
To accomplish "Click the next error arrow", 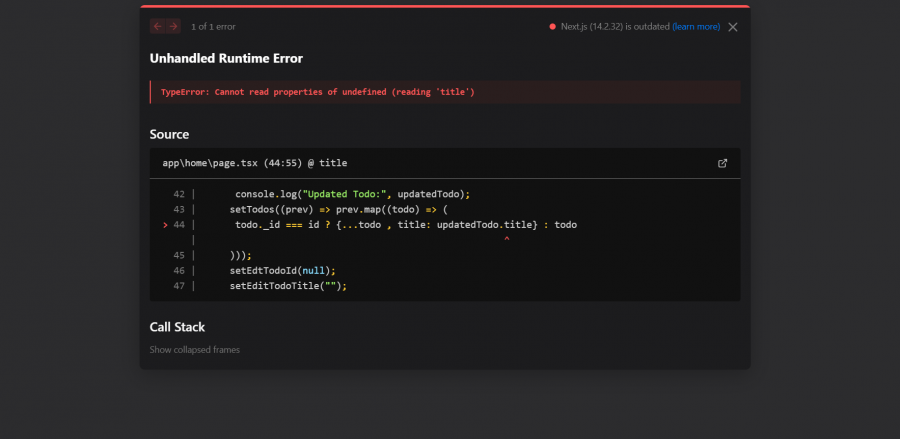I will pos(174,26).
